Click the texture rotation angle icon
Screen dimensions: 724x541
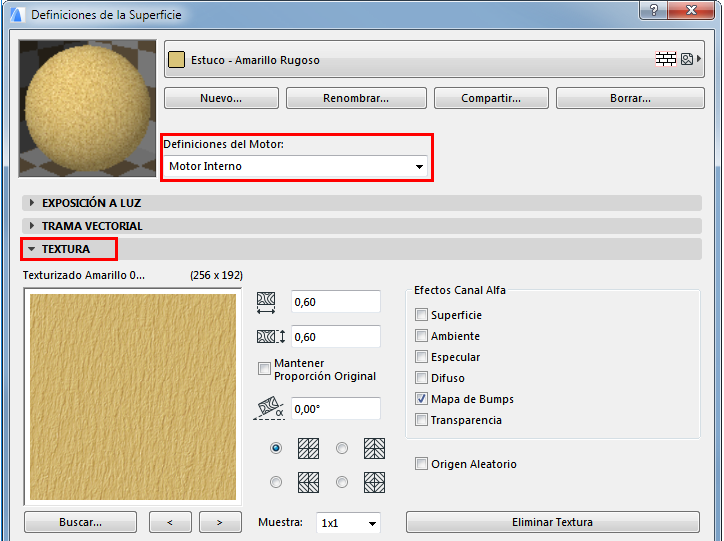point(269,408)
